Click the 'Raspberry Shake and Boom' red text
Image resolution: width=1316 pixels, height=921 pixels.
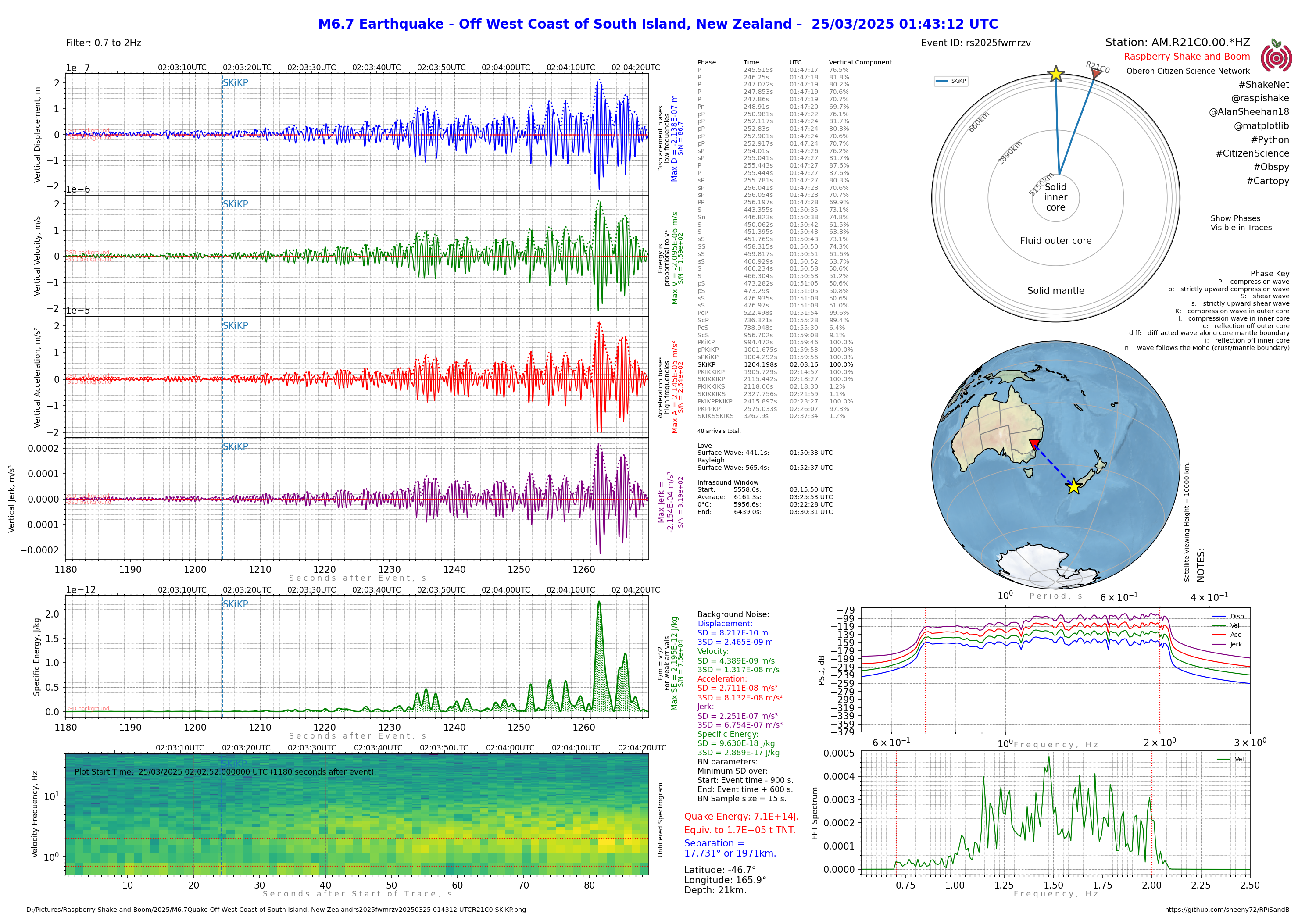click(x=1187, y=57)
